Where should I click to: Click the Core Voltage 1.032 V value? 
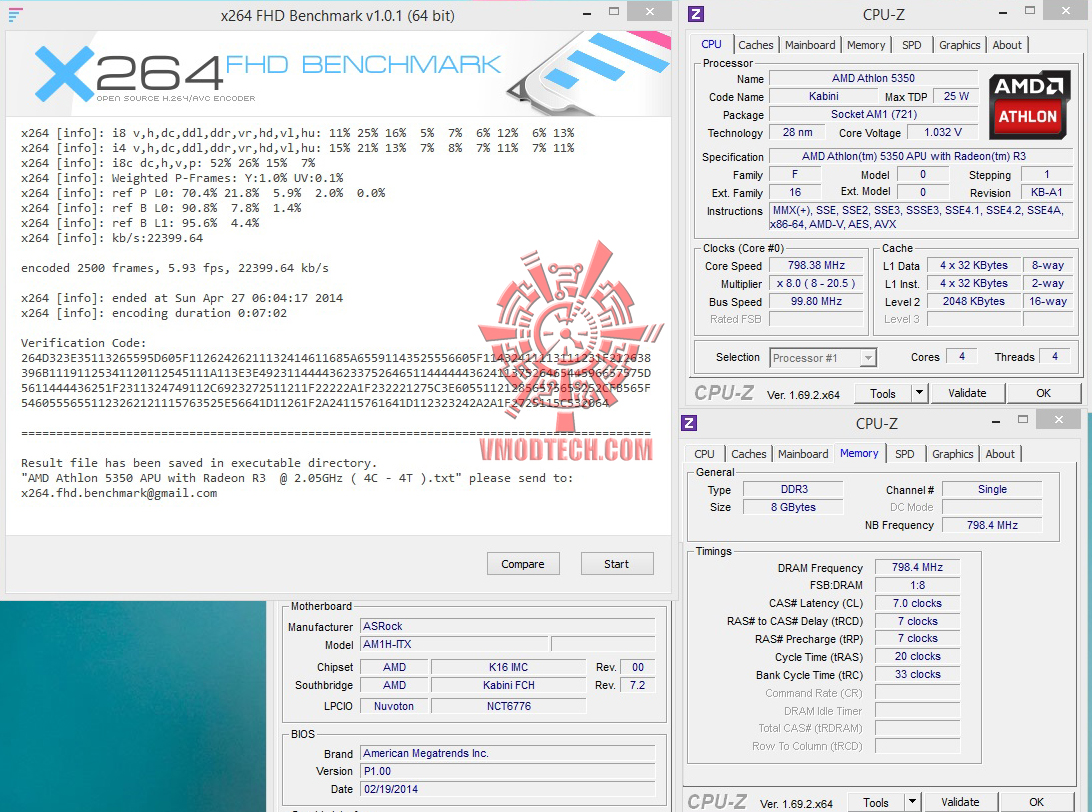point(943,132)
